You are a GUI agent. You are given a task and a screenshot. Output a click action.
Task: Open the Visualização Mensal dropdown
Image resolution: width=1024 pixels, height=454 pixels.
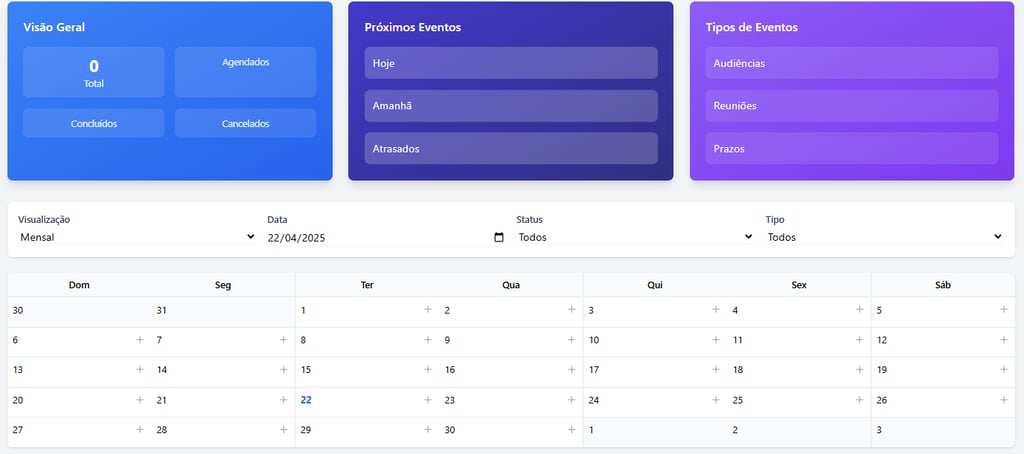tap(137, 237)
